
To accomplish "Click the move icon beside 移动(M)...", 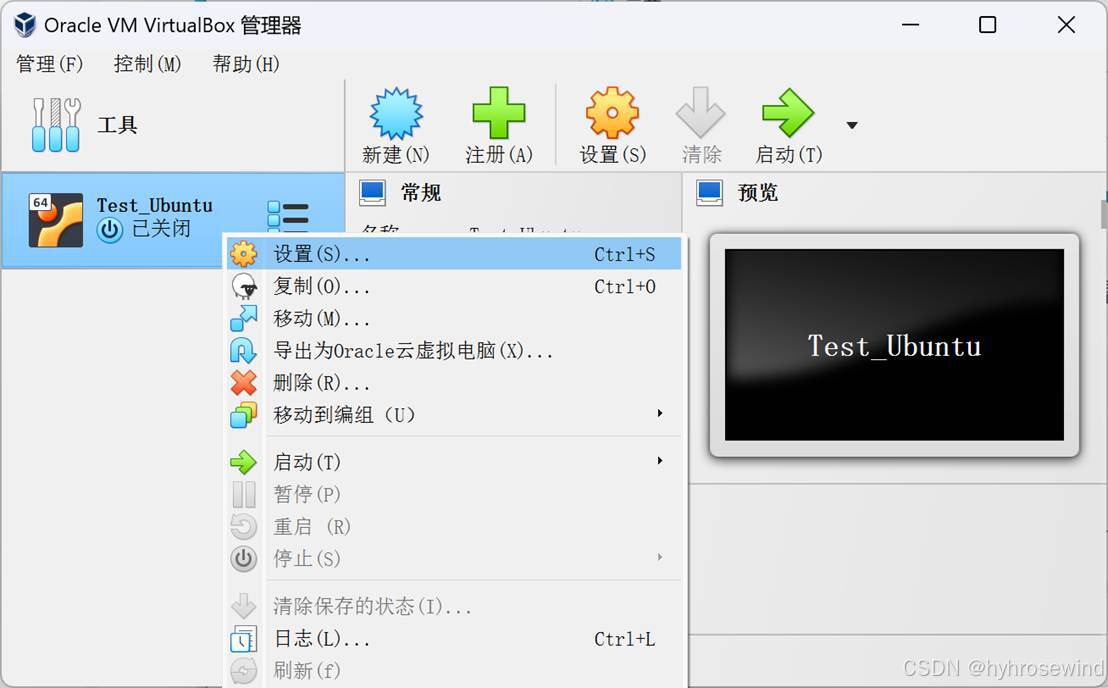I will tap(244, 318).
